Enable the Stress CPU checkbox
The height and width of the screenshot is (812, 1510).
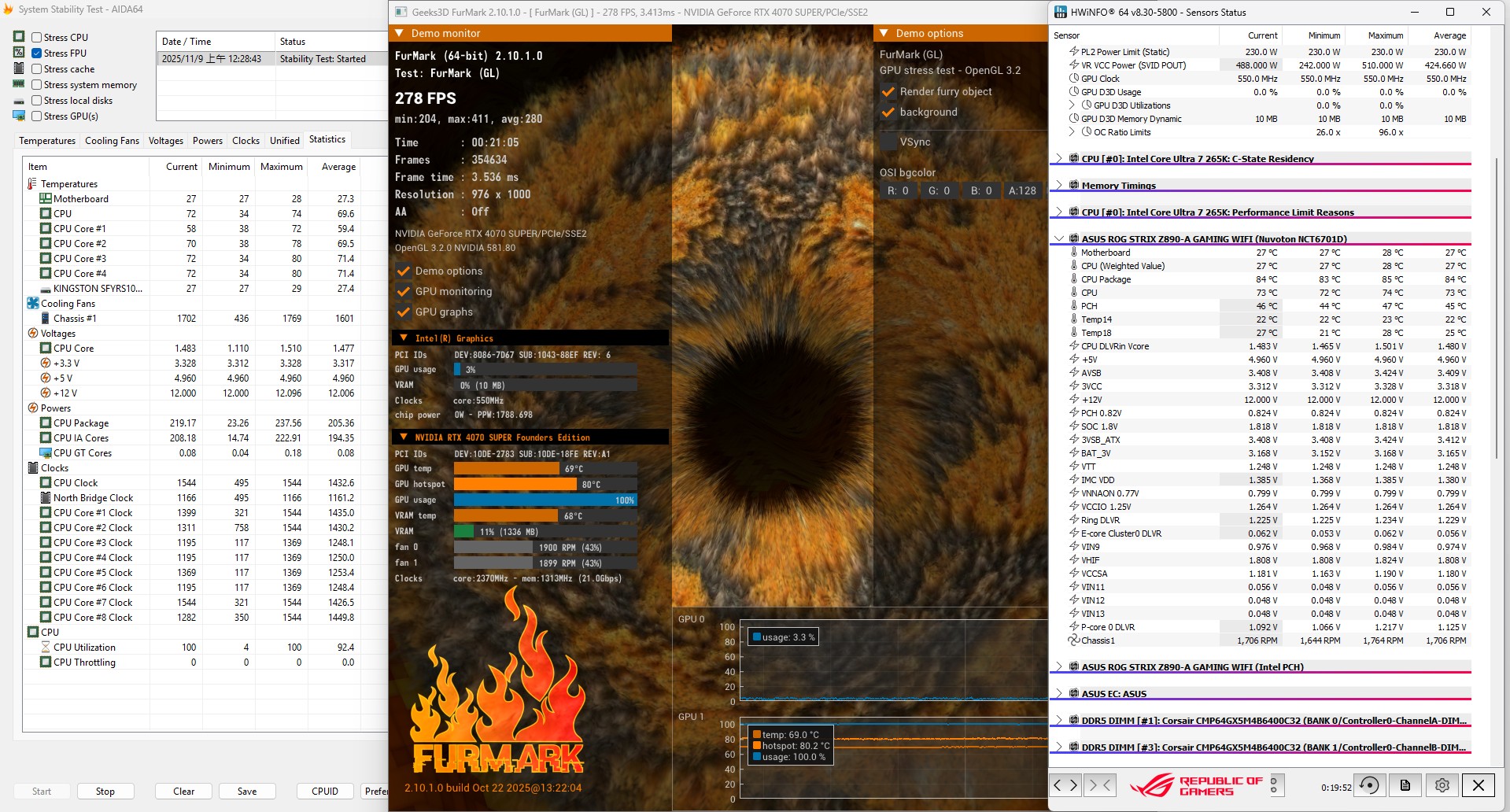click(37, 37)
